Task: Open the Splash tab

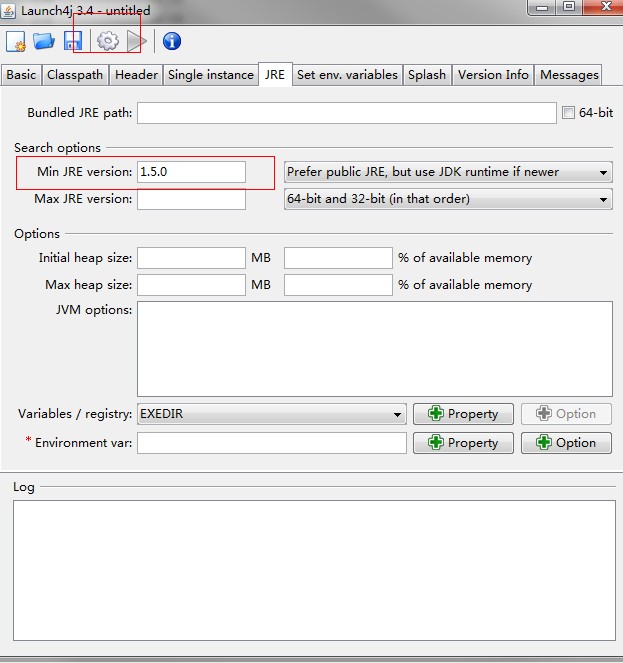Action: 427,75
